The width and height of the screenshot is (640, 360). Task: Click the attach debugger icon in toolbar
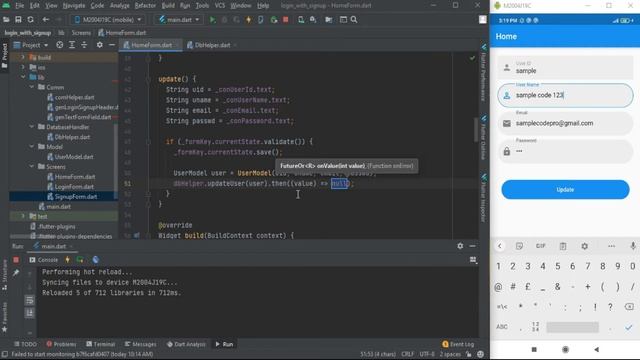[274, 20]
